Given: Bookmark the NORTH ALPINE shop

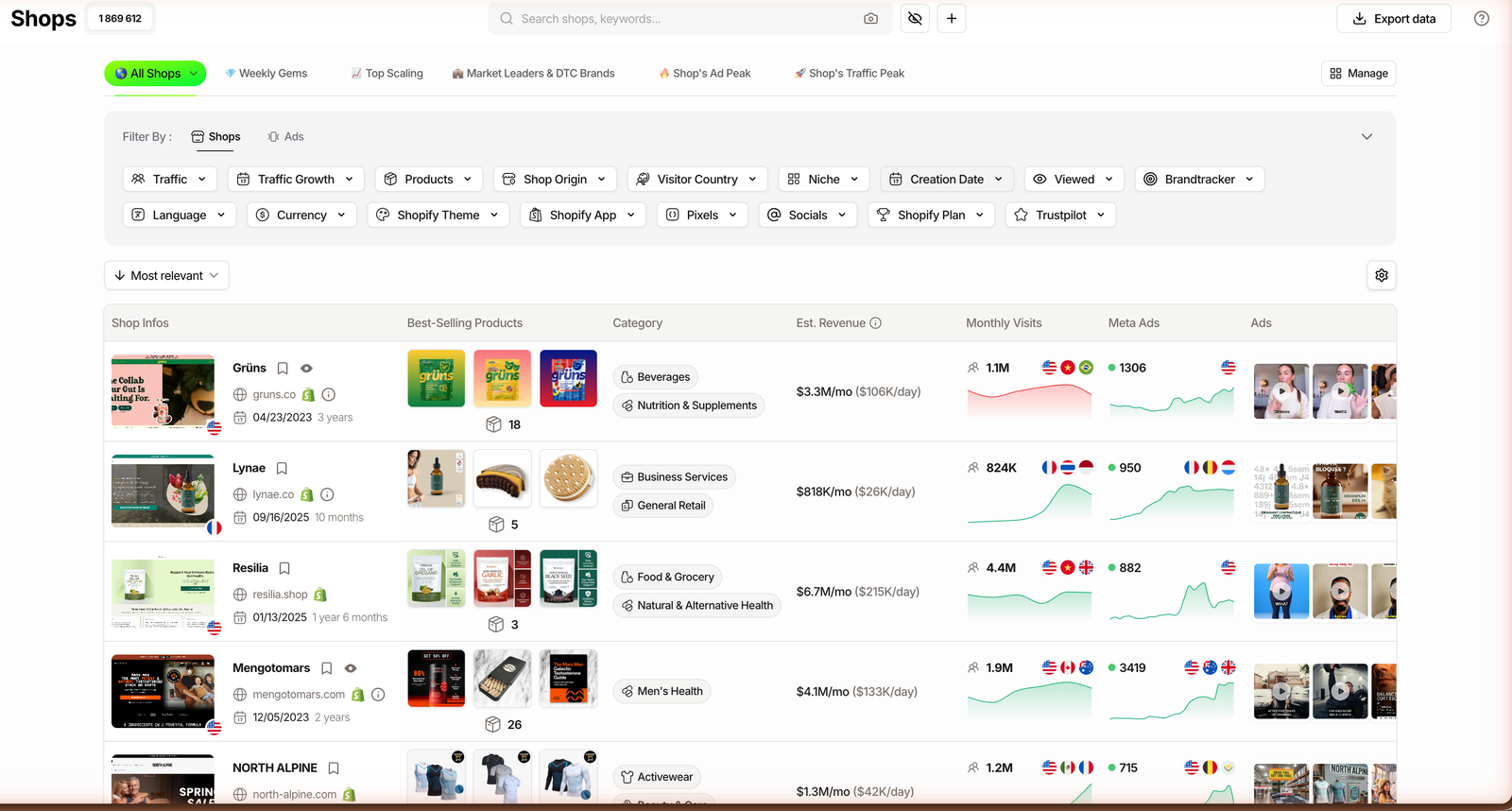Looking at the screenshot, I should [x=334, y=768].
